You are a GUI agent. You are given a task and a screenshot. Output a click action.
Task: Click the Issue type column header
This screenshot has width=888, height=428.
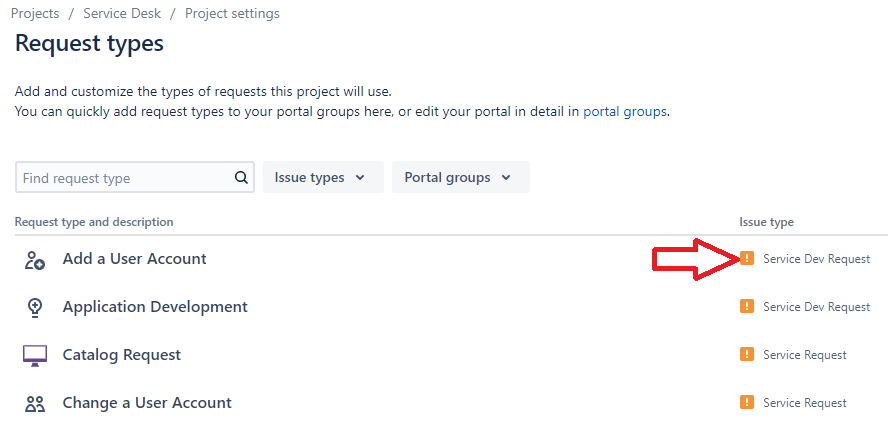[x=766, y=222]
